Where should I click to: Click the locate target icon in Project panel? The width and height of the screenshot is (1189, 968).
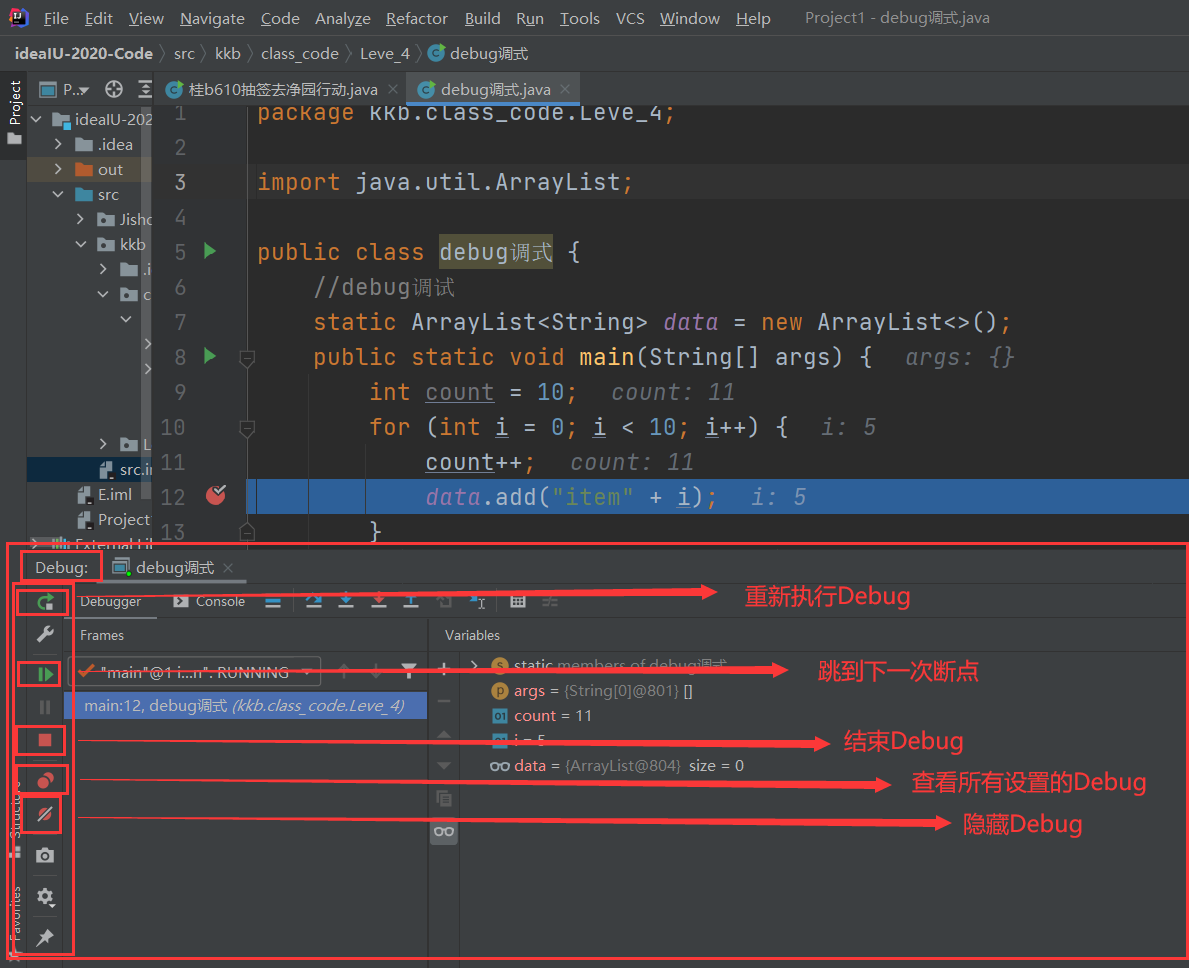pyautogui.click(x=114, y=89)
